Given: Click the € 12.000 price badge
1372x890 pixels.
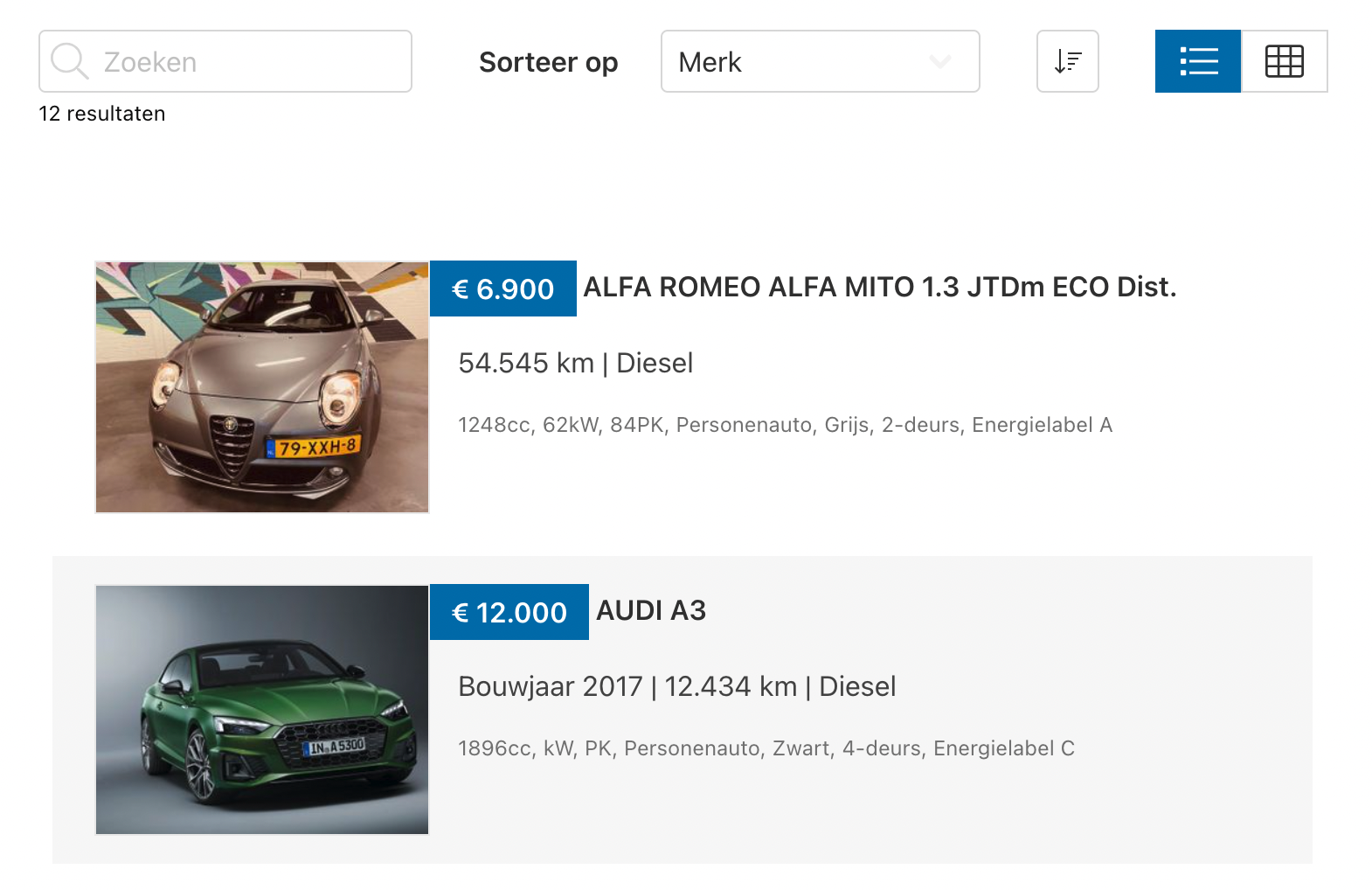Looking at the screenshot, I should click(509, 613).
